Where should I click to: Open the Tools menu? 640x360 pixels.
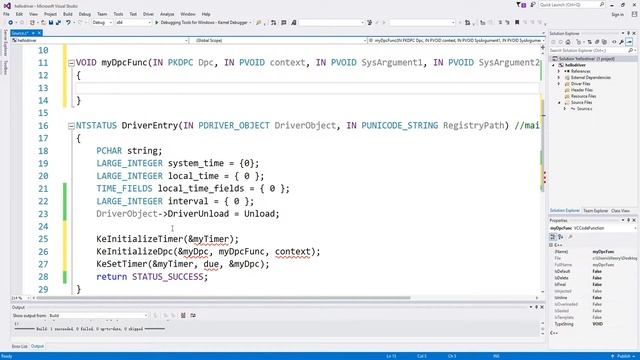coord(118,14)
